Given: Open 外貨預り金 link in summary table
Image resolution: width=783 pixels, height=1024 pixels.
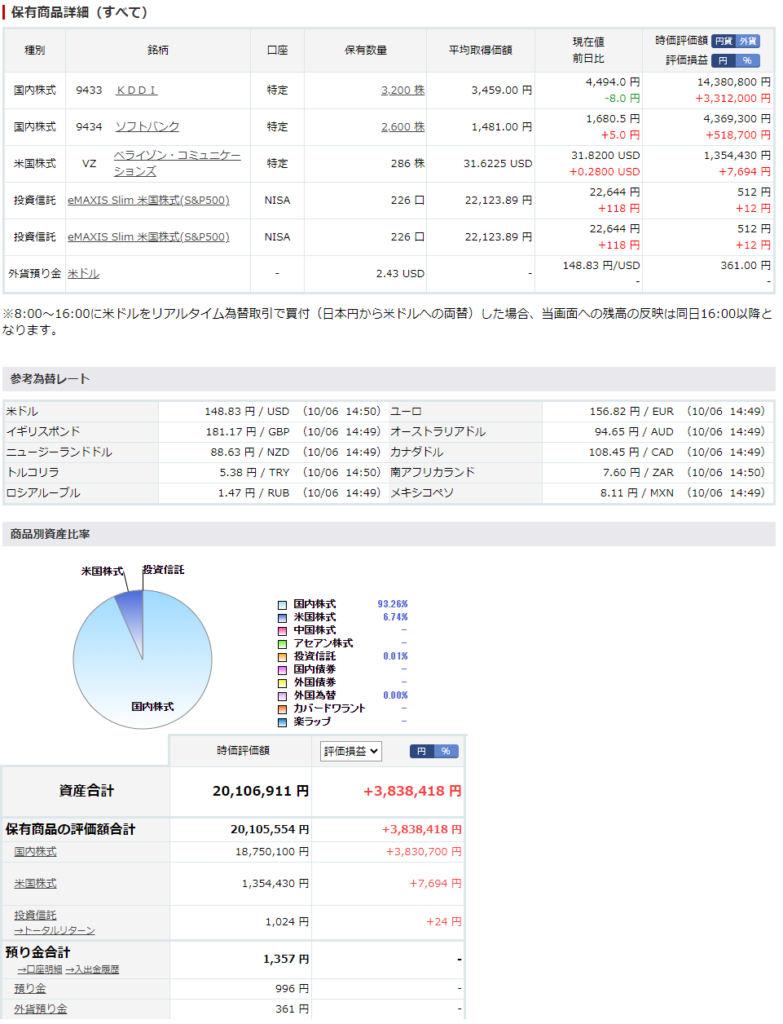Looking at the screenshot, I should [40, 1009].
